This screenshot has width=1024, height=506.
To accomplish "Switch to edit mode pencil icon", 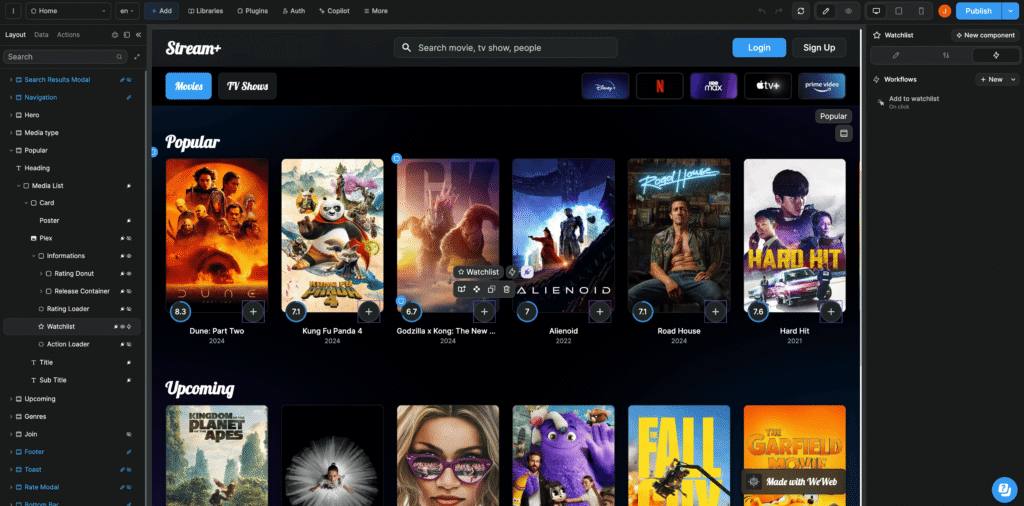I will coord(826,11).
